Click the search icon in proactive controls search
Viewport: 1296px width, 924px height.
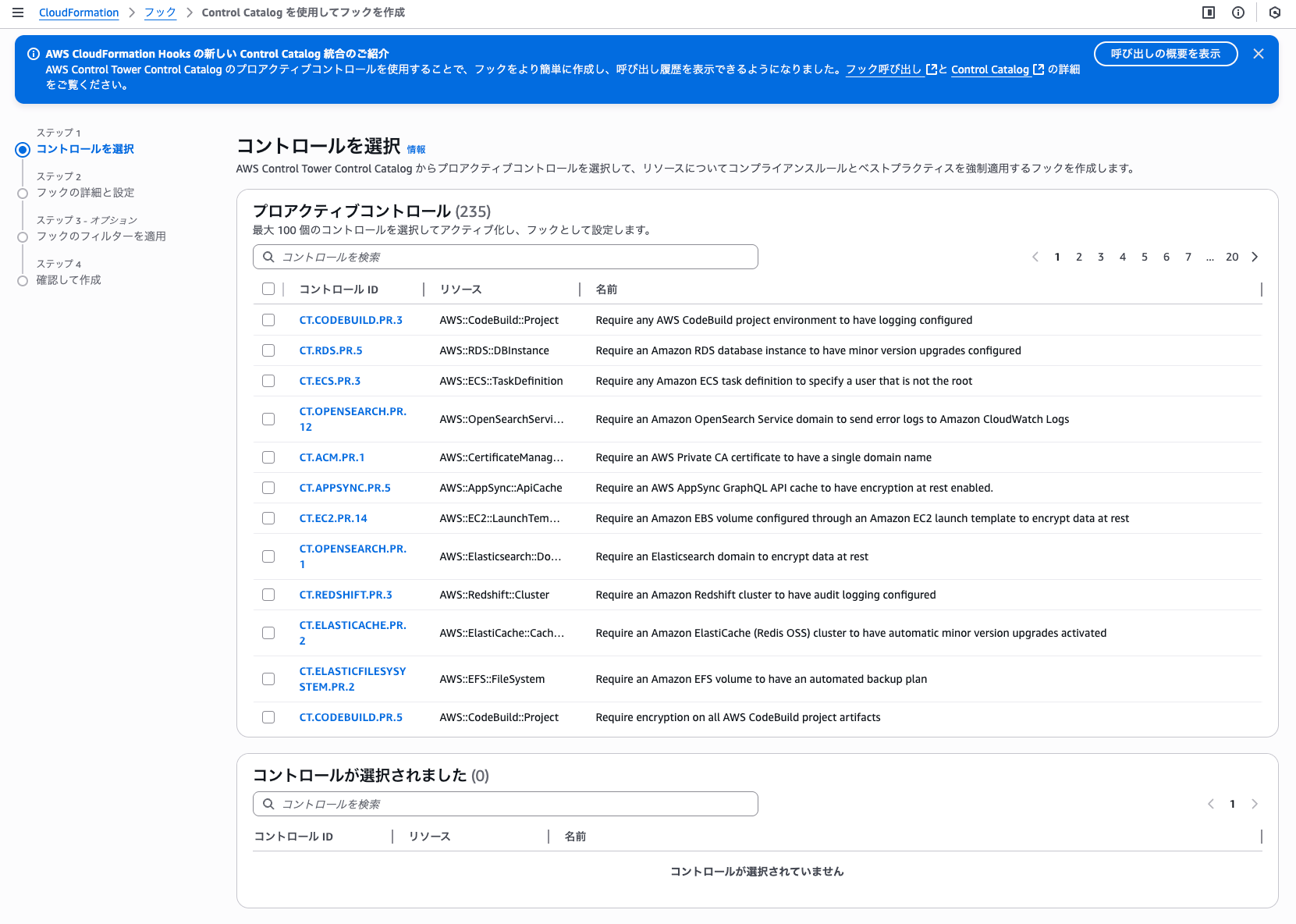(x=268, y=257)
